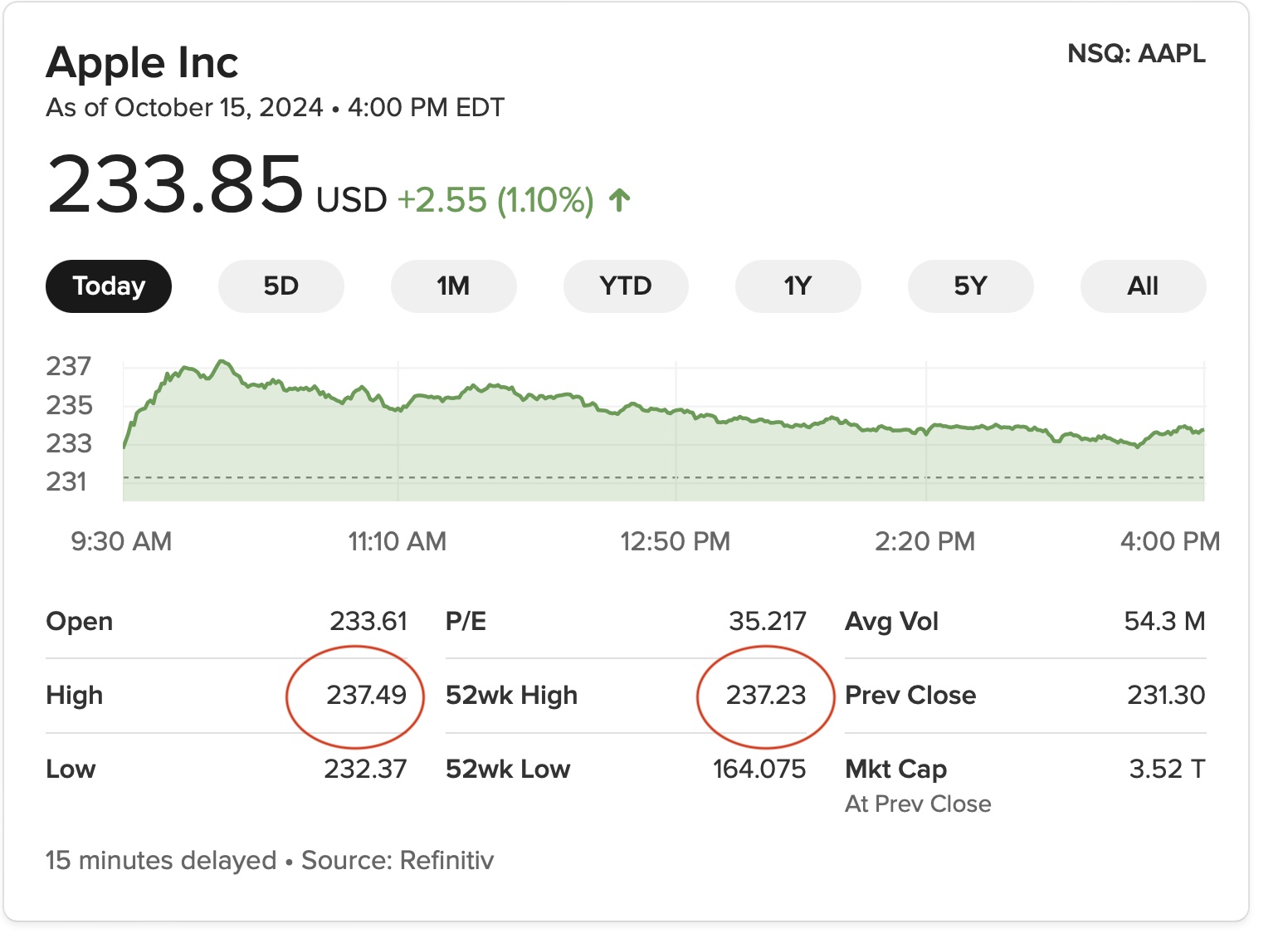Click the 11:10 AM axis label
Screen dimensions: 1288x943
tap(397, 541)
